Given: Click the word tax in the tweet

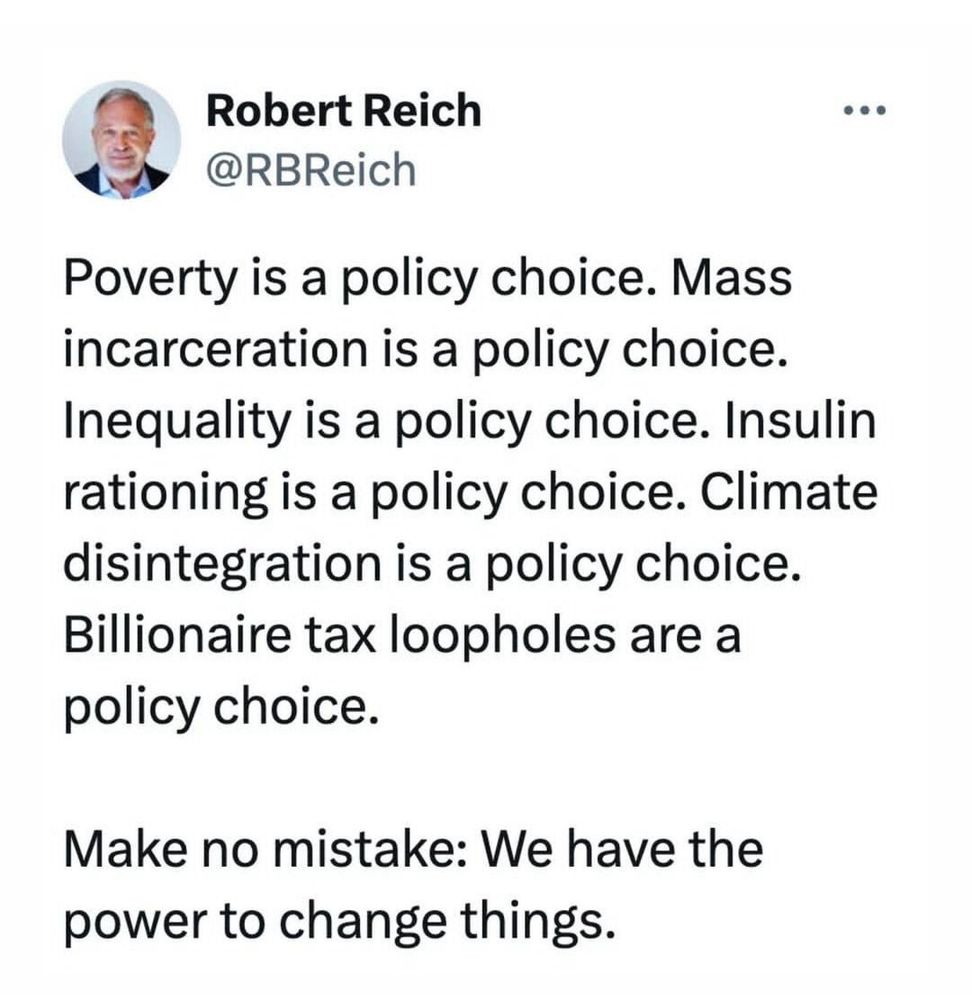Looking at the screenshot, I should (x=339, y=636).
